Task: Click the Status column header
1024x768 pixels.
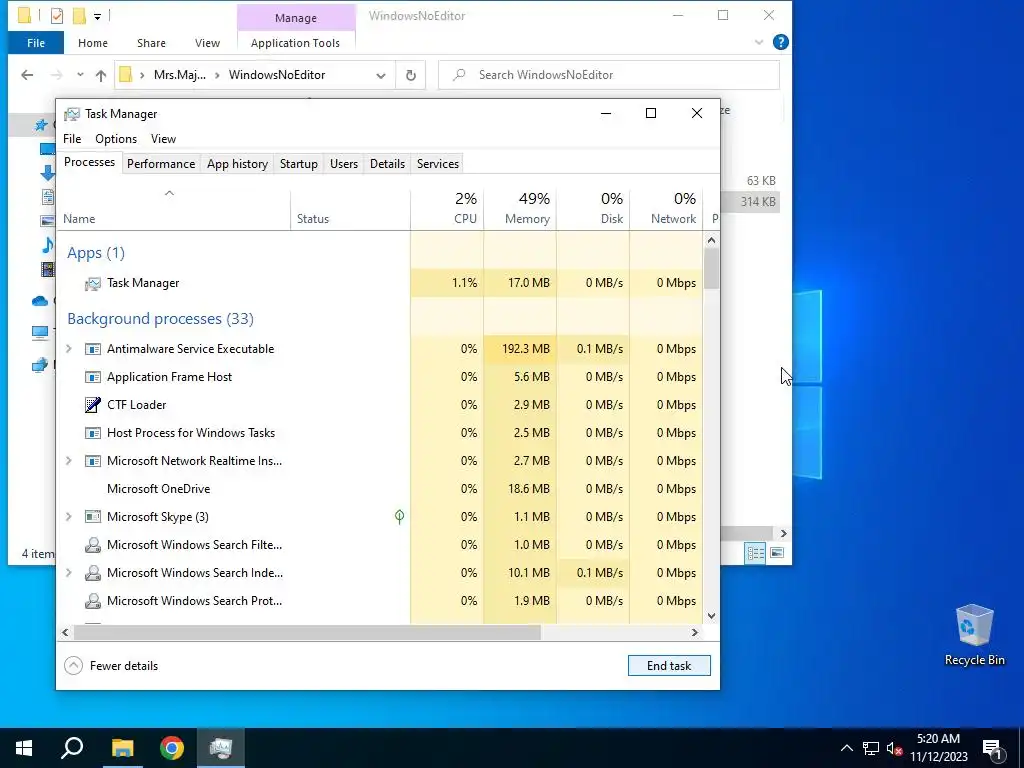Action: click(x=350, y=210)
